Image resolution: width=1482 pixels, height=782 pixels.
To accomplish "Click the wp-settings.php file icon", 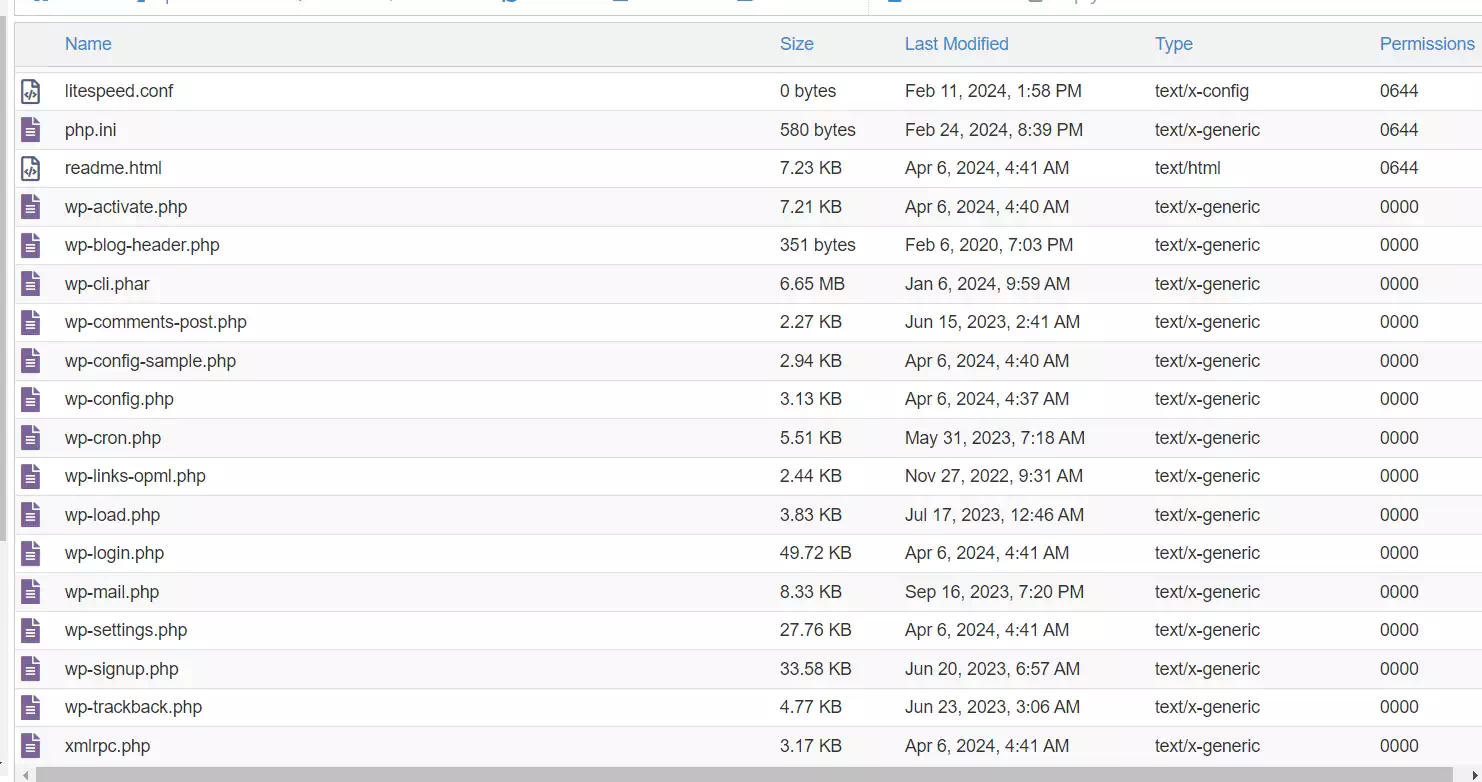I will coord(31,630).
